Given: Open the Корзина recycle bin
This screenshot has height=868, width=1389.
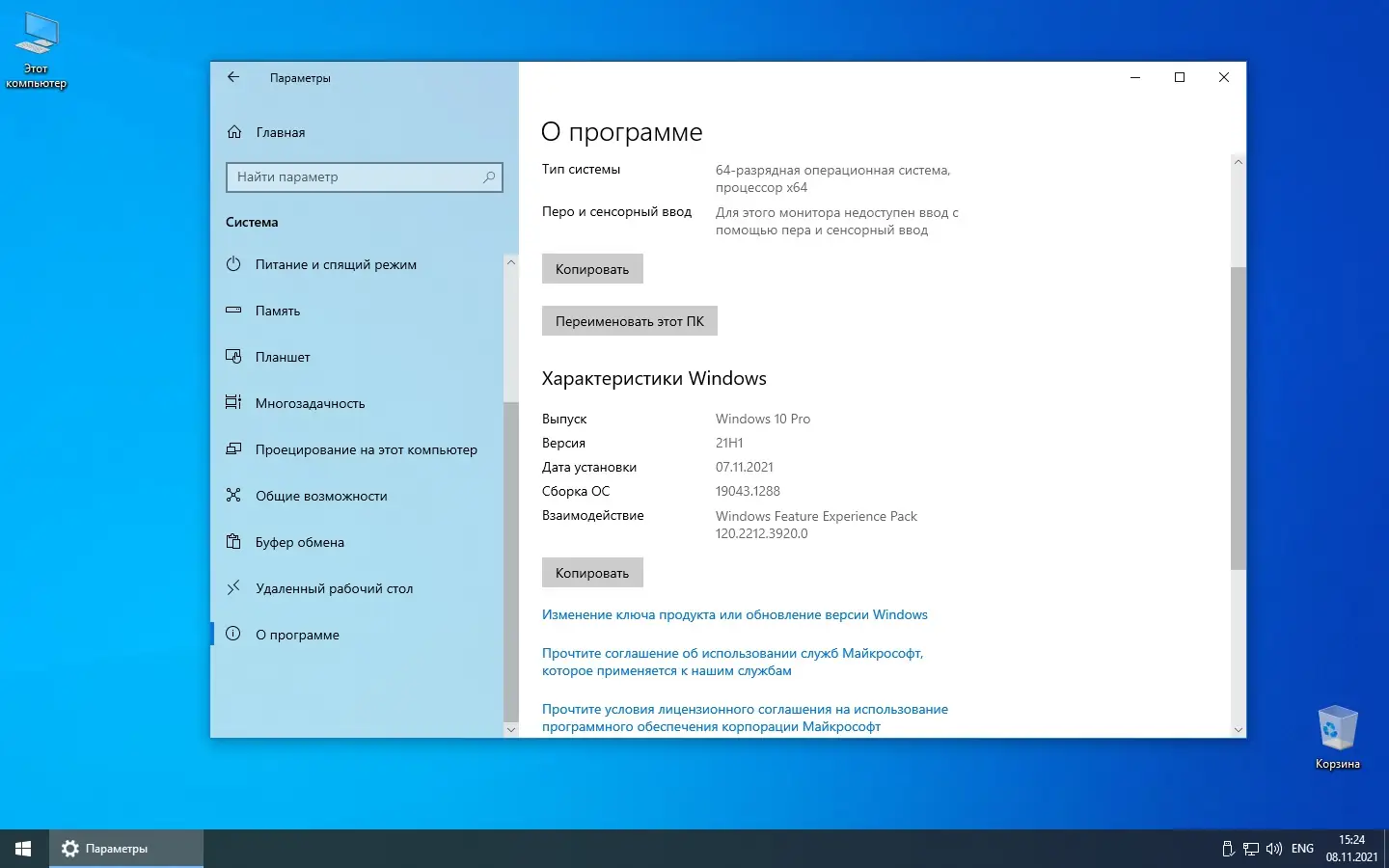Looking at the screenshot, I should point(1337,730).
